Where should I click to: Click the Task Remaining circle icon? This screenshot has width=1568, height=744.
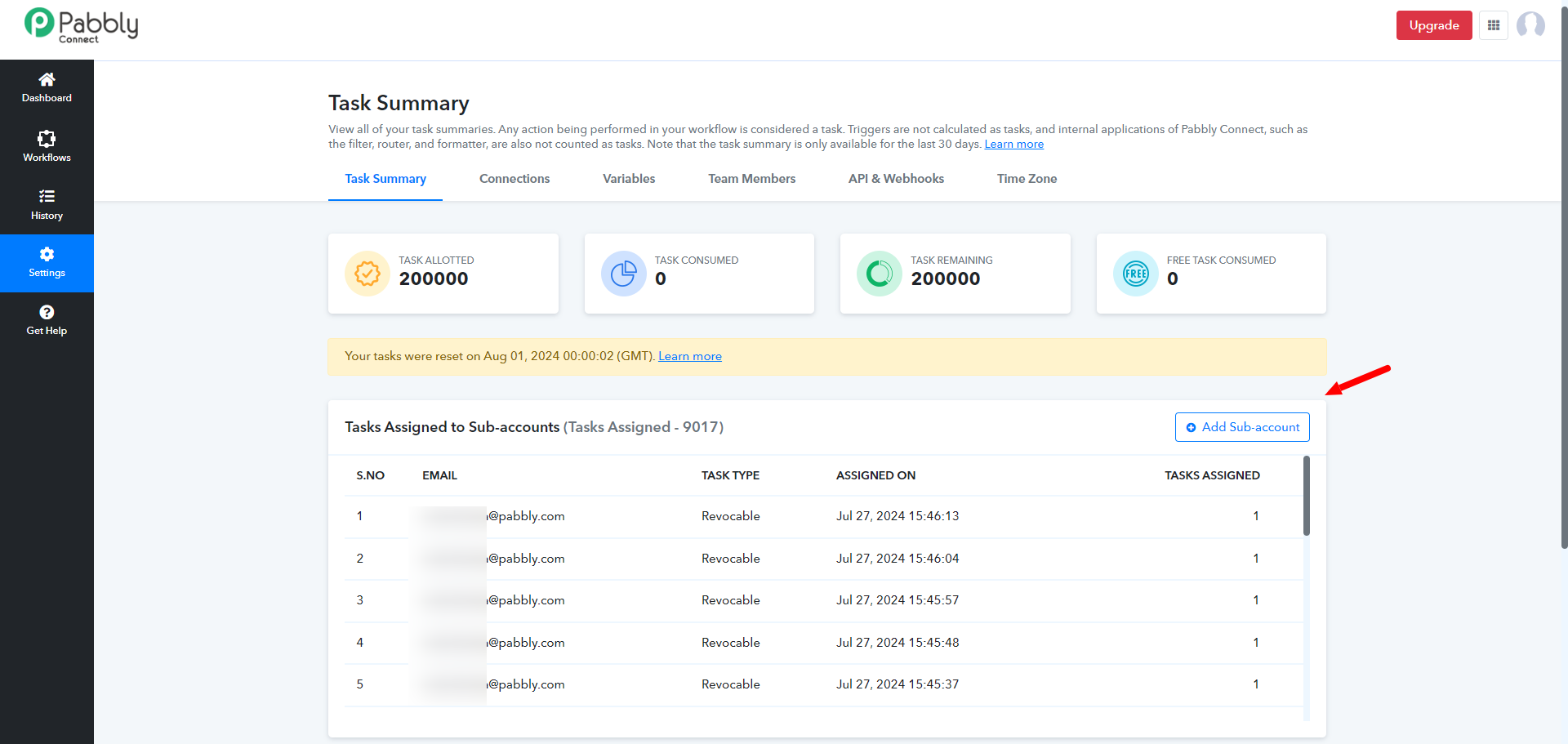[x=880, y=274]
